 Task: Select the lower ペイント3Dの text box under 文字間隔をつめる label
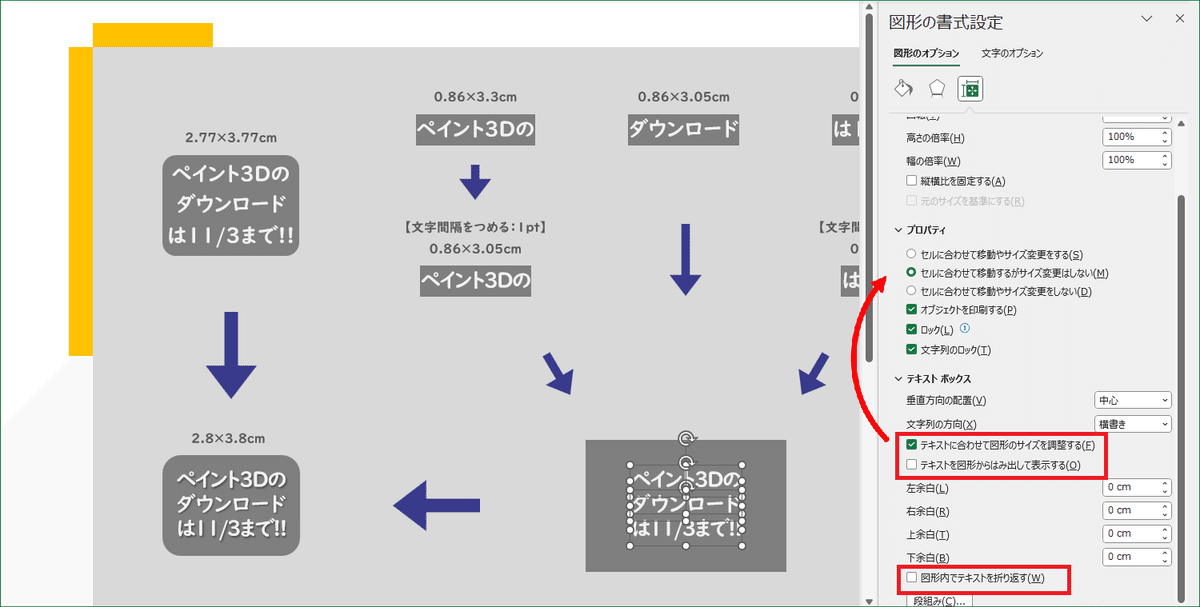coord(475,280)
